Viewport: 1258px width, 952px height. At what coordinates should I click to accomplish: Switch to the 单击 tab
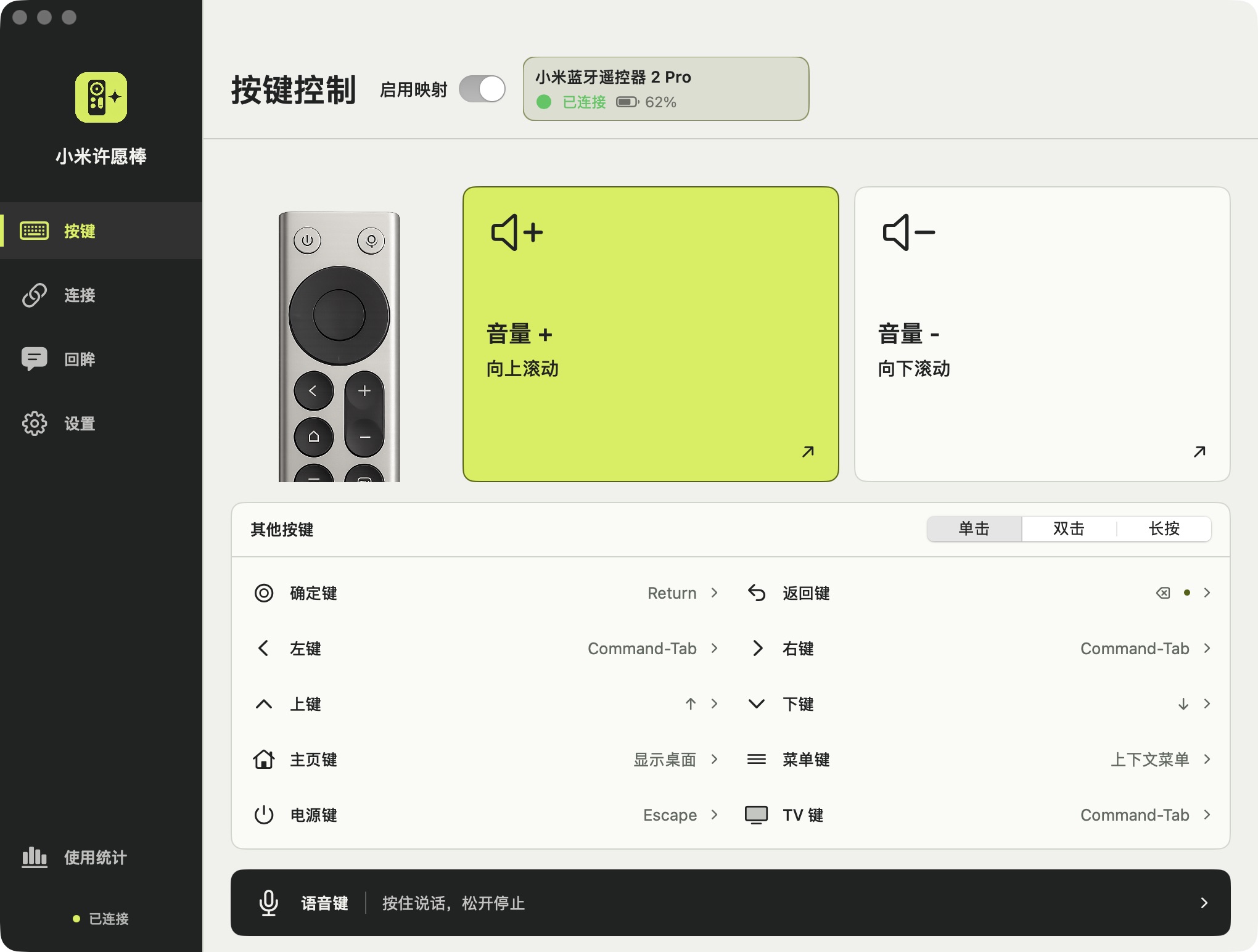click(x=974, y=529)
